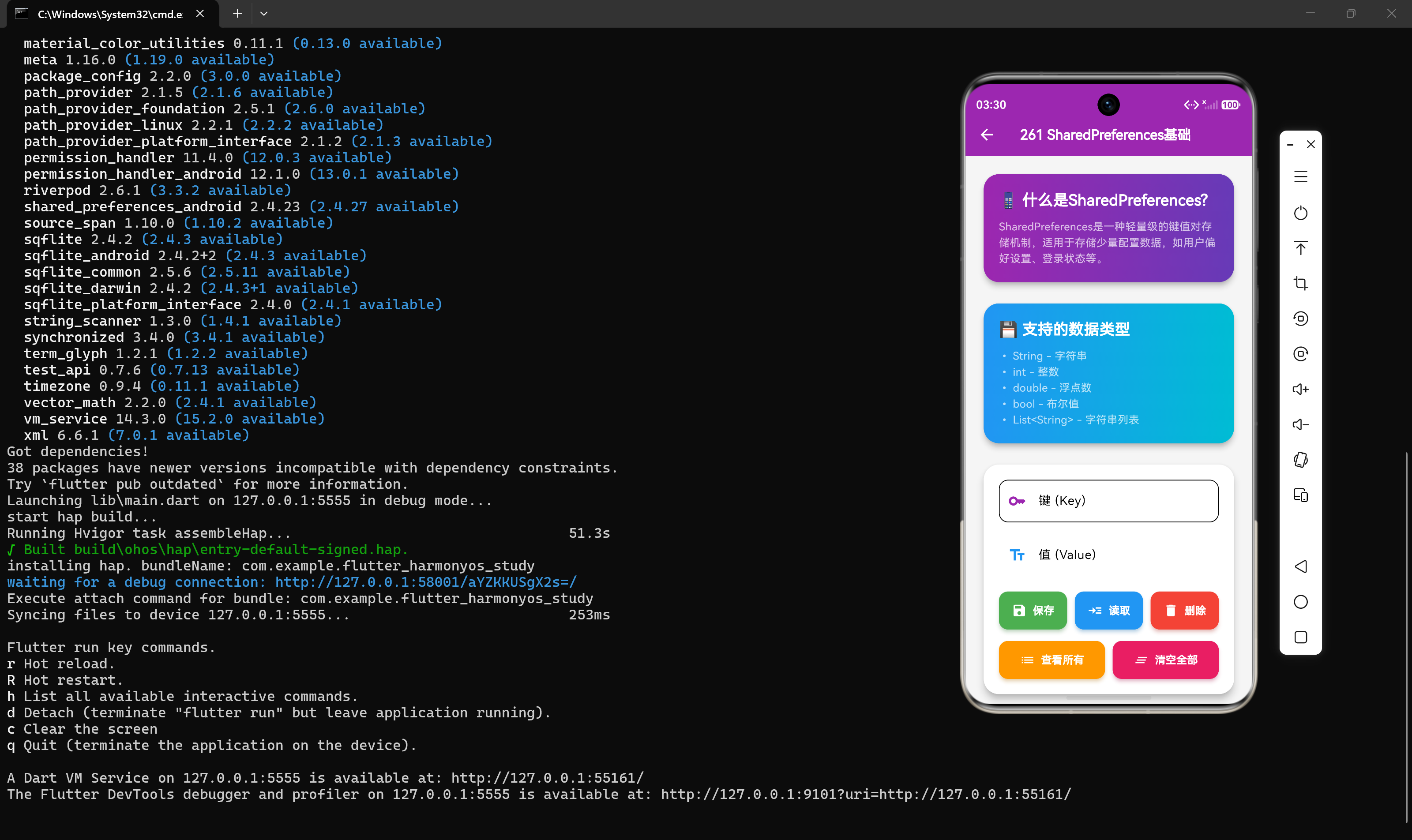Click the terminal vertical scrollbar
Viewport: 1412px width, 840px height.
(x=1407, y=637)
